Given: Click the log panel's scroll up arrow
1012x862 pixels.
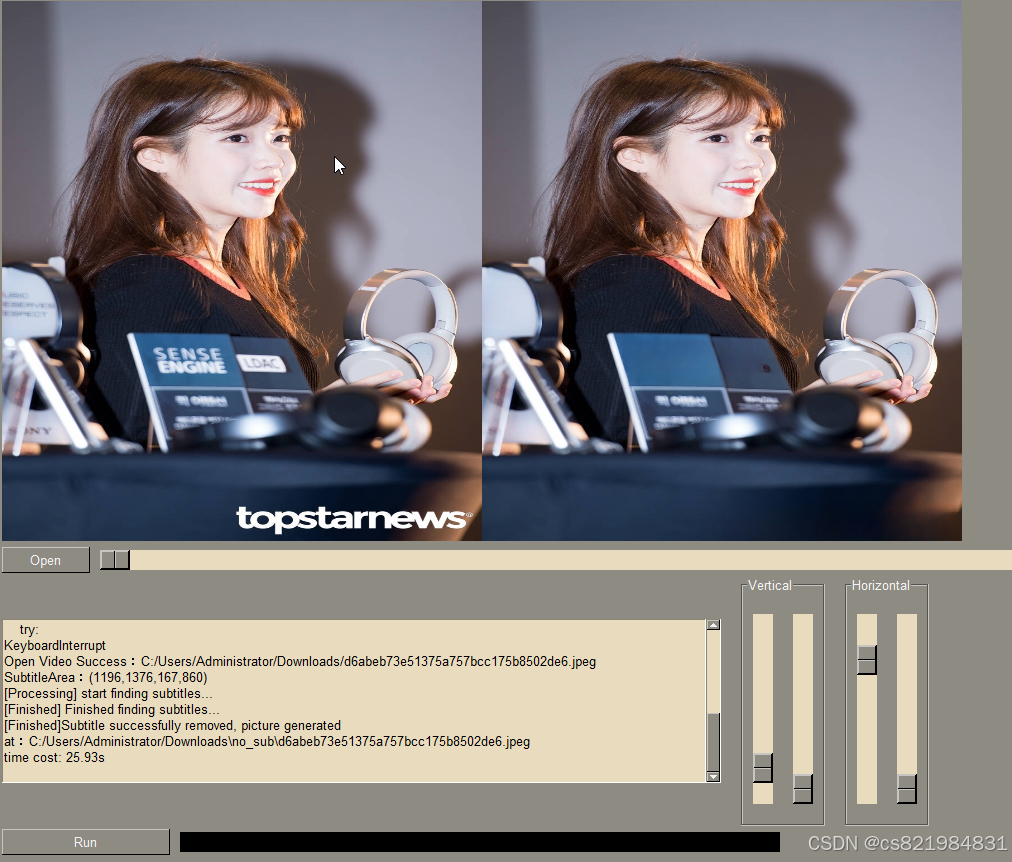Looking at the screenshot, I should (x=713, y=625).
